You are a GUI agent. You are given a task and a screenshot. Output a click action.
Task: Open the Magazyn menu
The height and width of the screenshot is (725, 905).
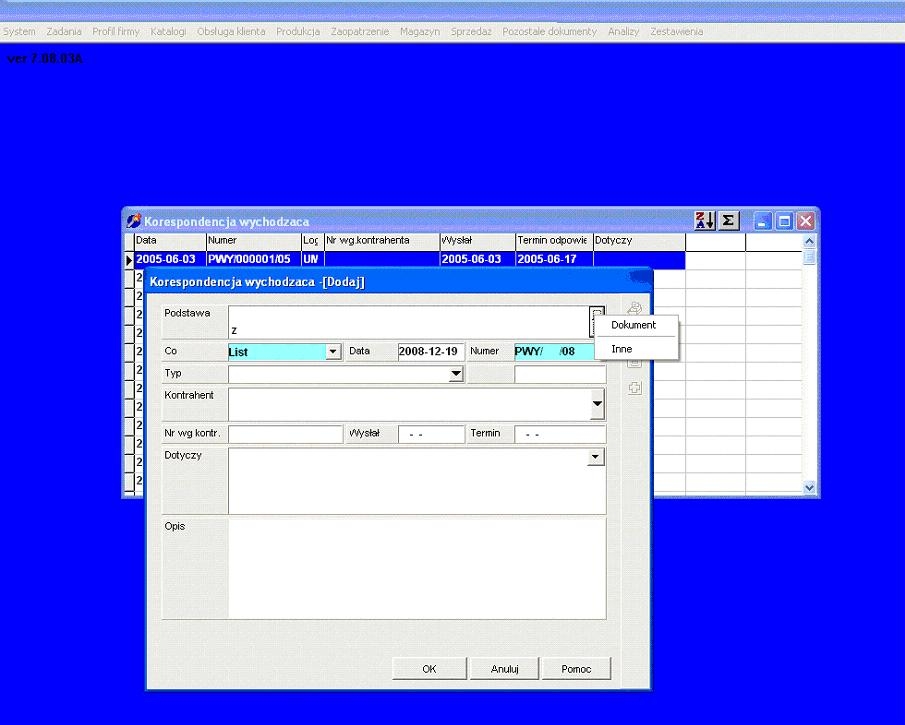pyautogui.click(x=420, y=32)
